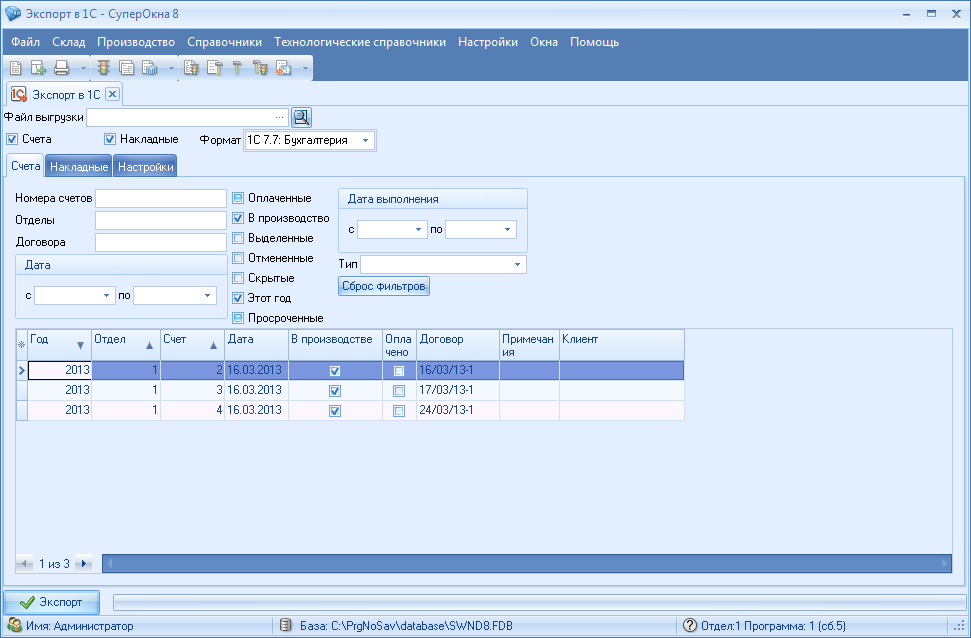This screenshot has height=638, width=971.
Task: Click the next record arrow in navigator
Action: pyautogui.click(x=84, y=564)
